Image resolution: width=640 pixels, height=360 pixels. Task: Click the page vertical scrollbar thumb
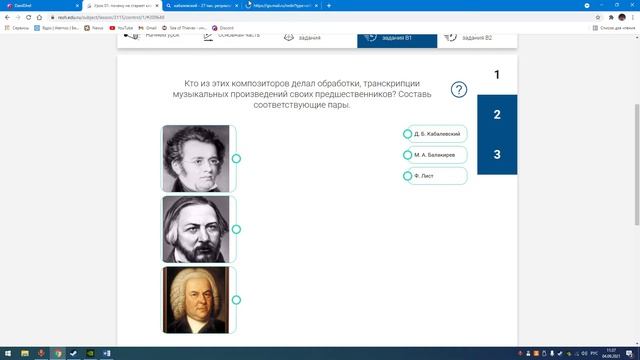click(x=637, y=164)
